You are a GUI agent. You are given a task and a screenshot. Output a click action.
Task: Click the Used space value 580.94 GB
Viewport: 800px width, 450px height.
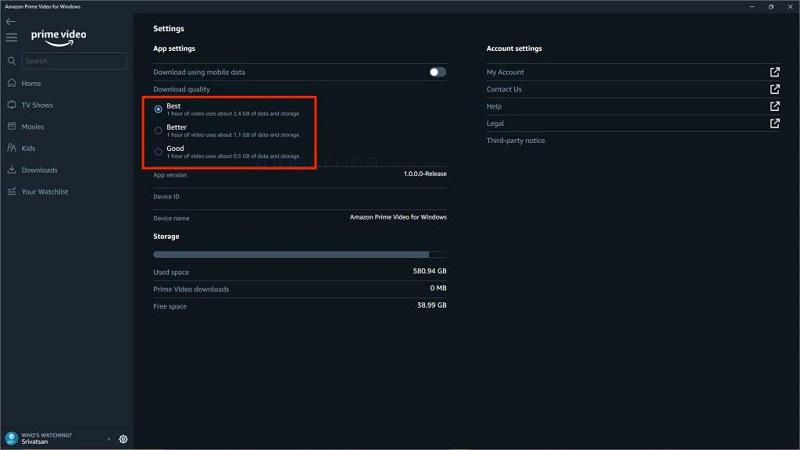click(430, 271)
